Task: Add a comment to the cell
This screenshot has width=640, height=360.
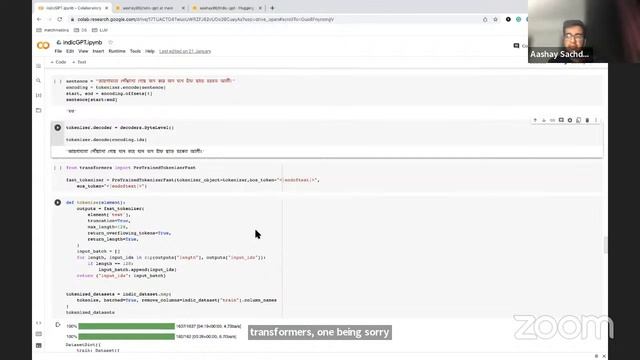Action: pos(561,120)
